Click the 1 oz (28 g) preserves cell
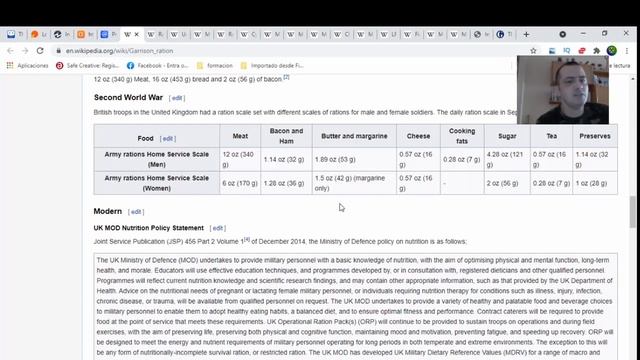The width and height of the screenshot is (640, 360). (x=595, y=183)
